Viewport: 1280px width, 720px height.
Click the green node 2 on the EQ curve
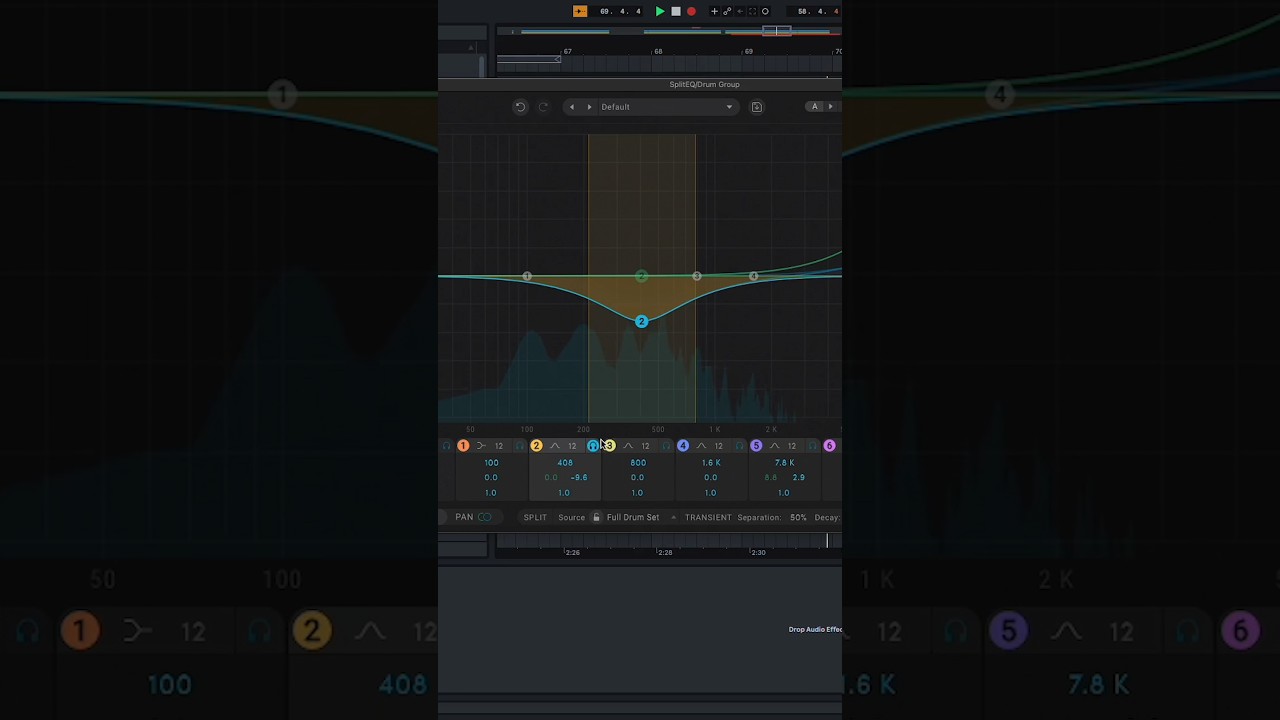(641, 276)
